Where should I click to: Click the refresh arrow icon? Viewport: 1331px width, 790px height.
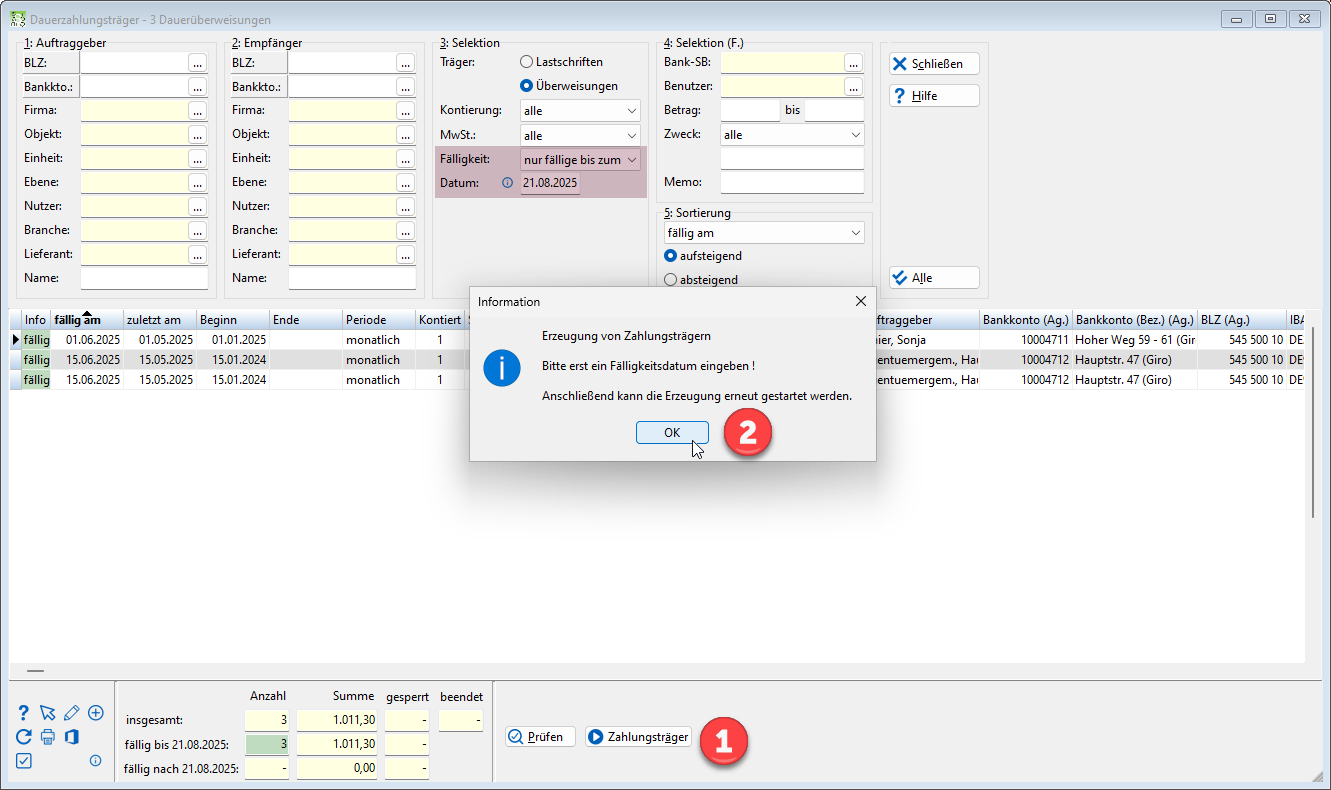(x=24, y=737)
